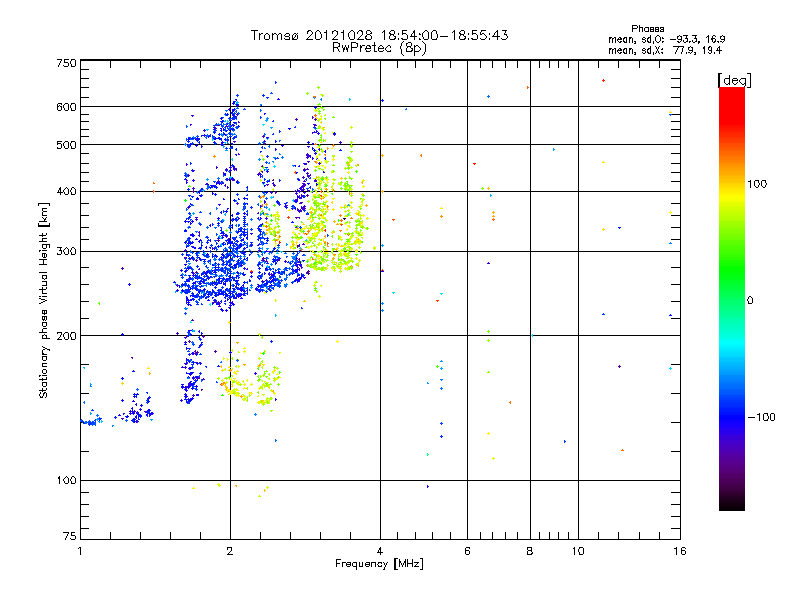Viewport: 800px width, 600px height.
Task: Click the '400' height axis tick label
Action: tap(67, 191)
